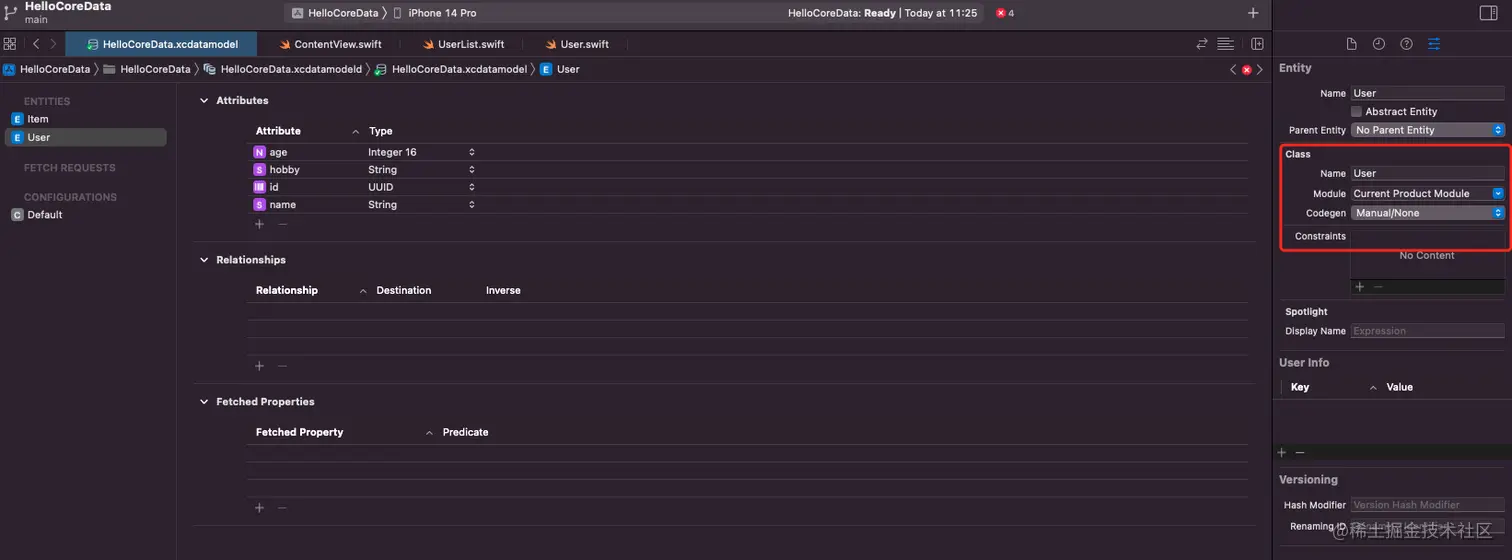1512x560 pixels.
Task: Select the id attribute row
Action: click(748, 187)
